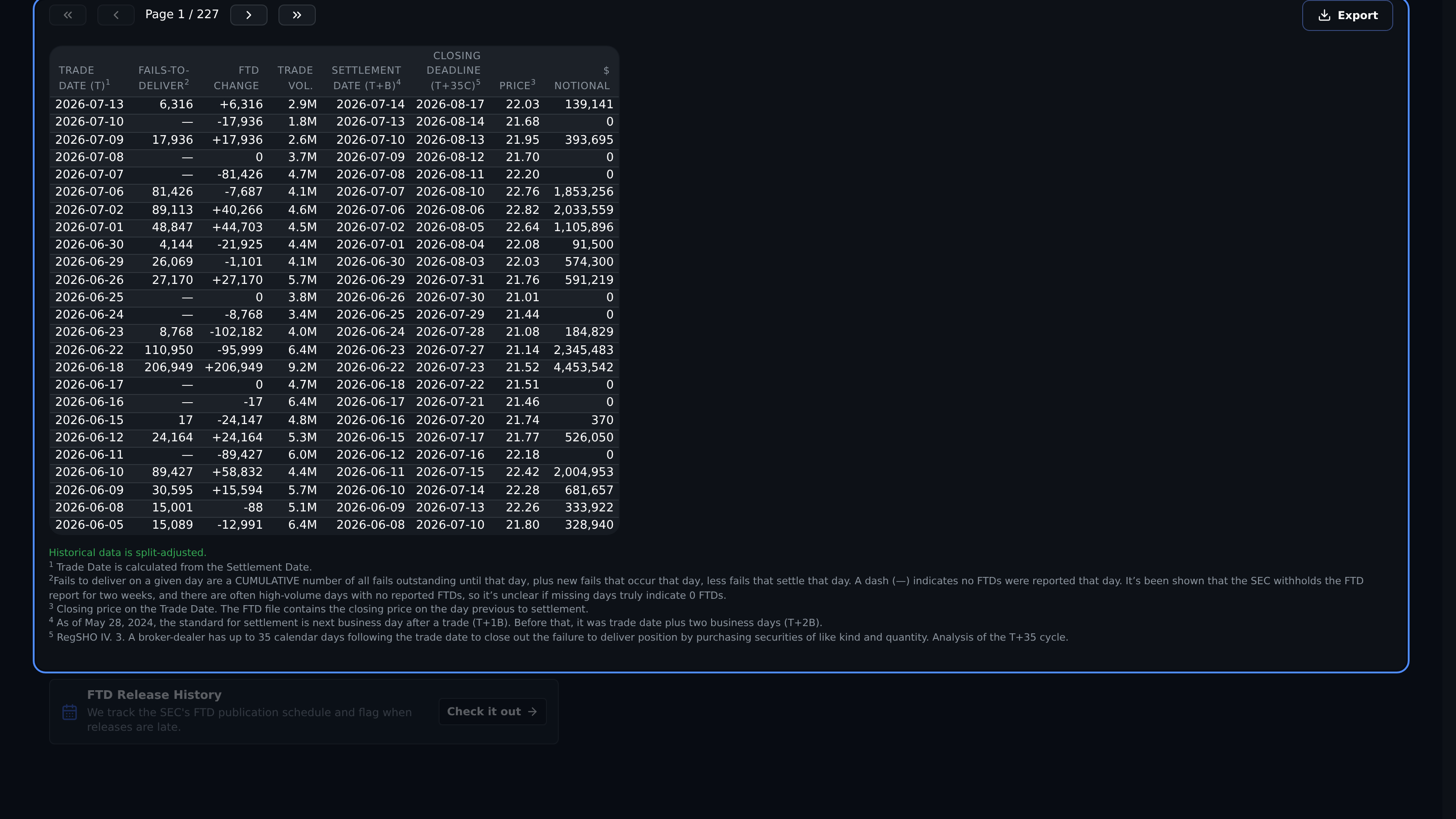Select closing deadline 2026-08-17 cell
This screenshot has width=1456, height=819.
point(450,105)
